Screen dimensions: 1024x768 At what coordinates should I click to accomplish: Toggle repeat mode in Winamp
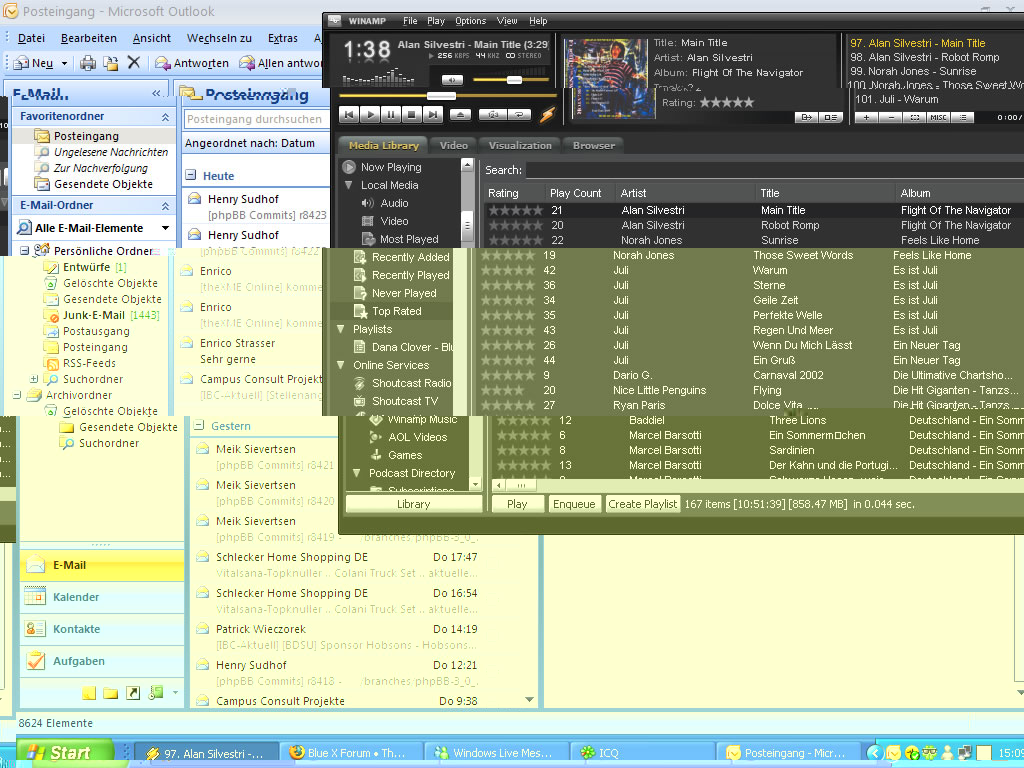tap(519, 115)
